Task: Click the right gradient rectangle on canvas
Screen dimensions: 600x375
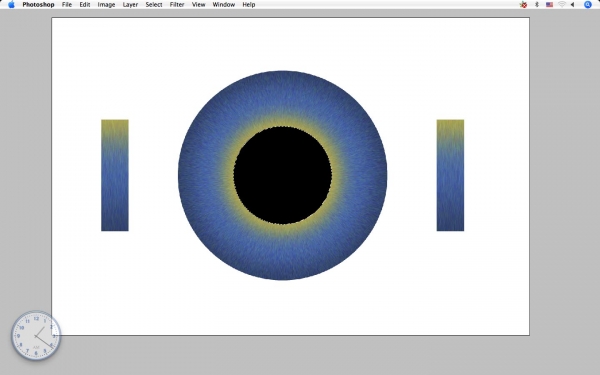Action: pos(450,175)
